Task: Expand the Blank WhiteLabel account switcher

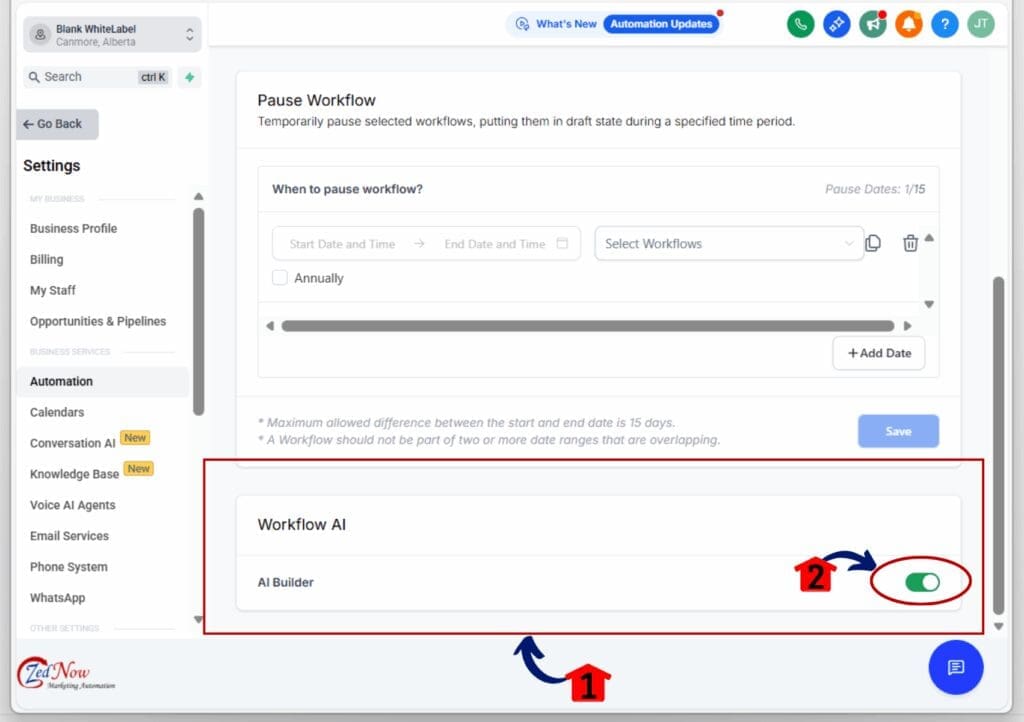Action: pyautogui.click(x=112, y=35)
